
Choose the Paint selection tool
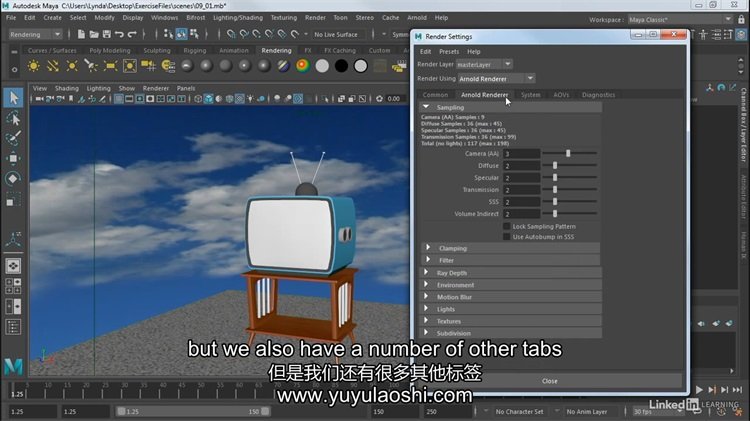13,138
